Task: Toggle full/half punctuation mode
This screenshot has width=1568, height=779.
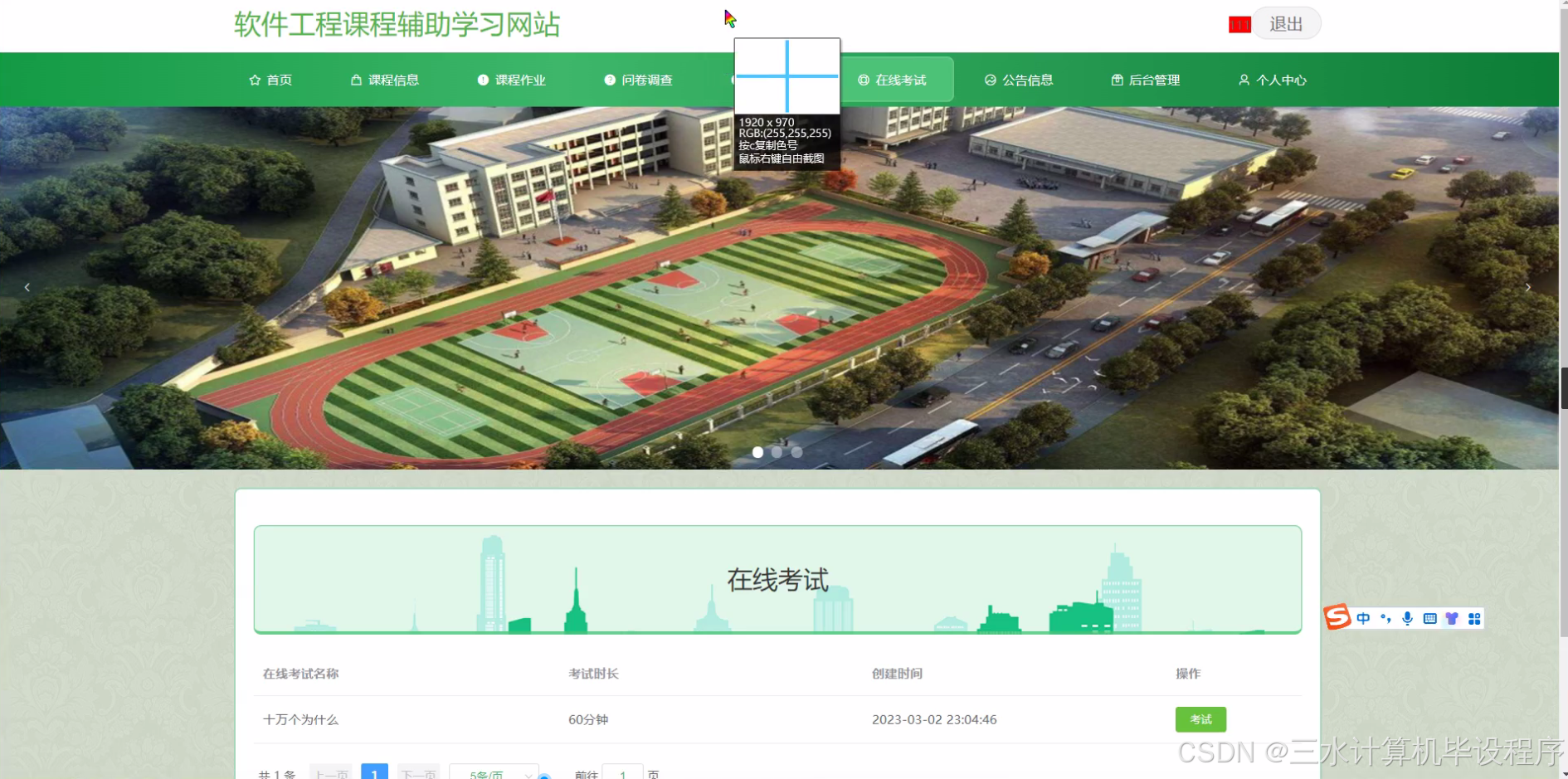Action: click(1385, 618)
